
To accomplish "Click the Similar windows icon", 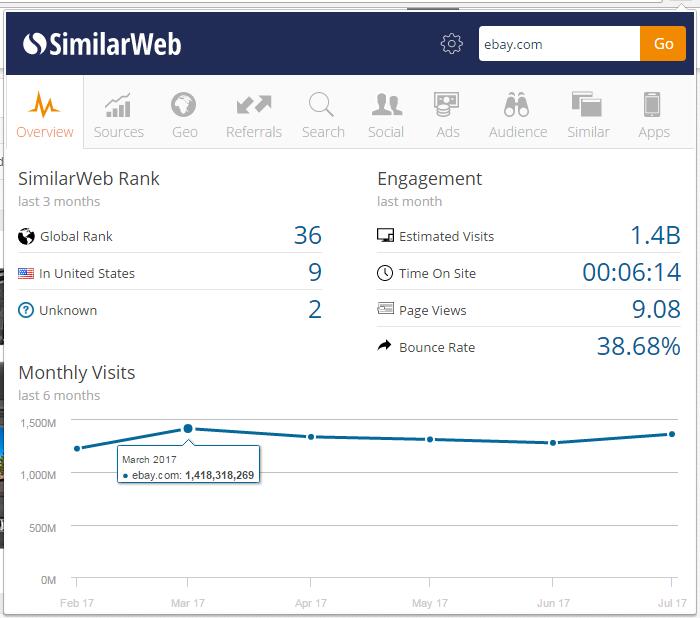I will [587, 104].
